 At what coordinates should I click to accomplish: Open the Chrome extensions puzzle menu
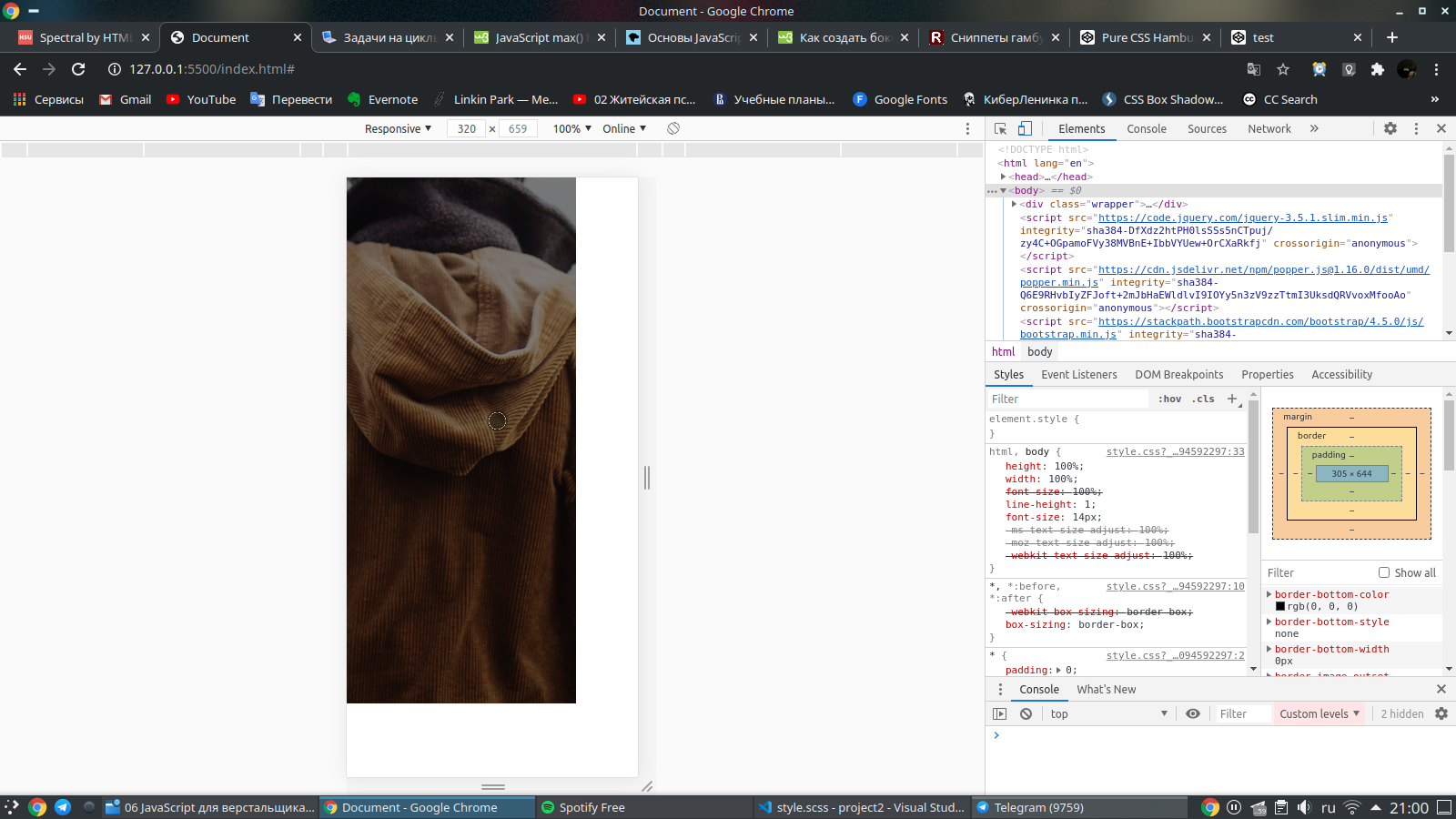click(x=1378, y=69)
